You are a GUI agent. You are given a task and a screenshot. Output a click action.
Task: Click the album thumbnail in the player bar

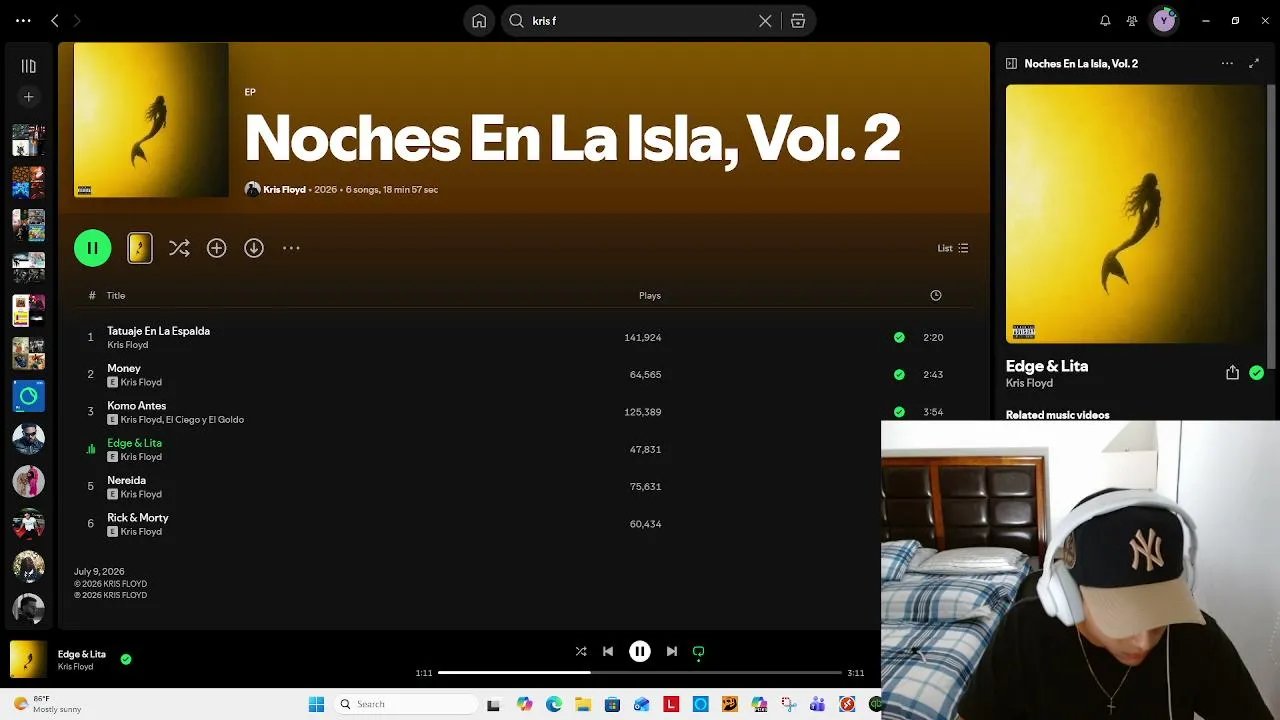pyautogui.click(x=28, y=659)
